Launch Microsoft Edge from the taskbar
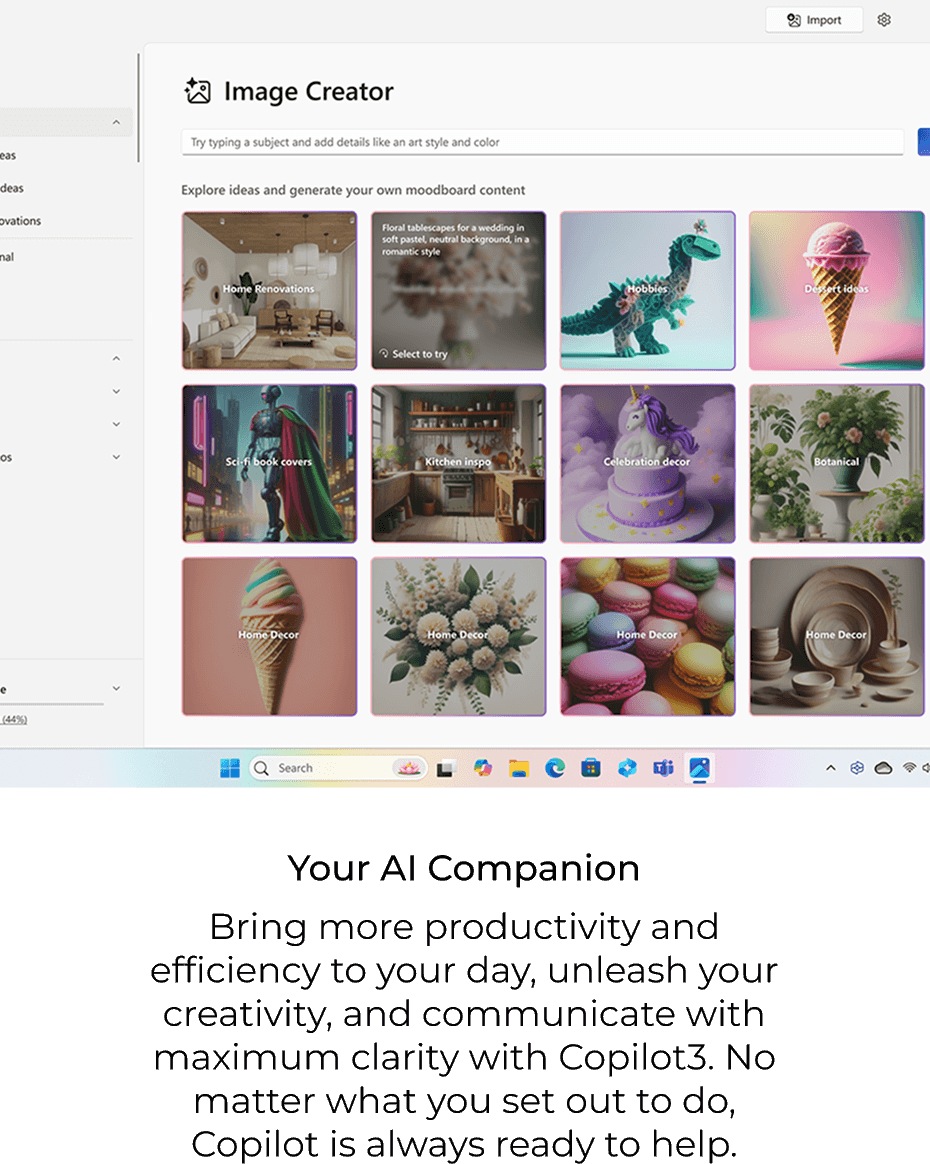The width and height of the screenshot is (930, 1164). tap(555, 768)
